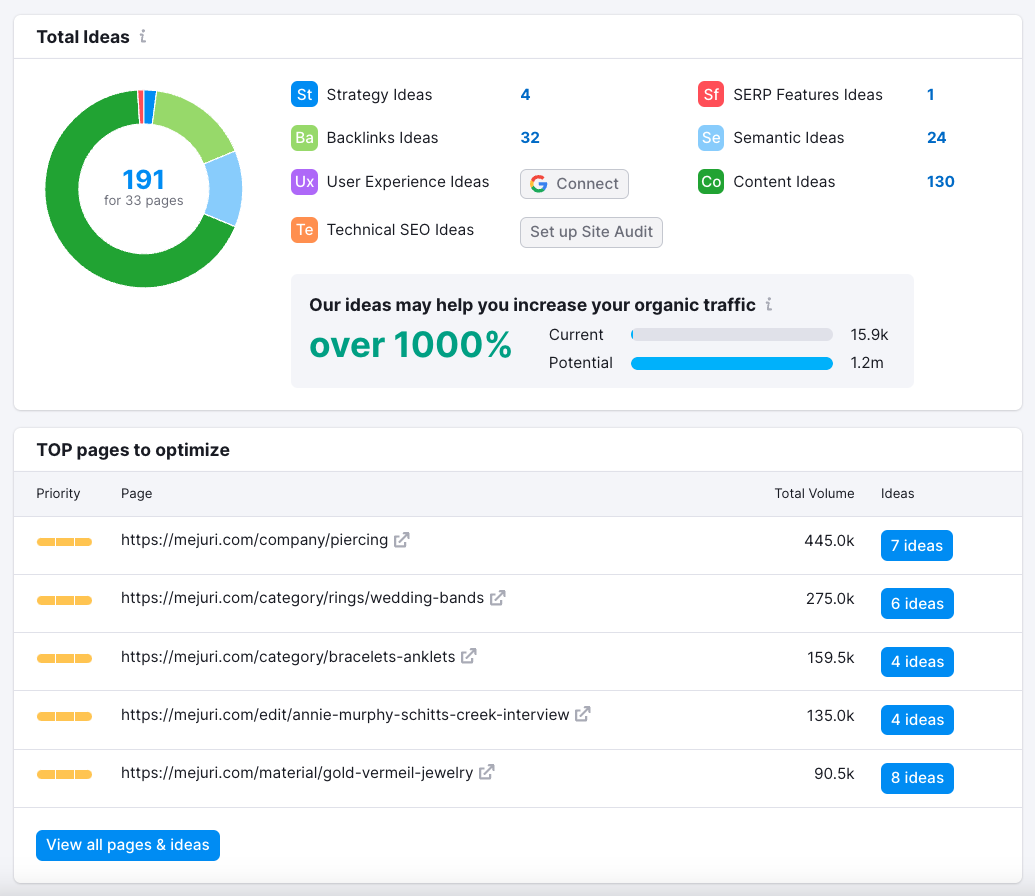Viewport: 1035px width, 896px height.
Task: Click the Google Connect button
Action: click(574, 184)
